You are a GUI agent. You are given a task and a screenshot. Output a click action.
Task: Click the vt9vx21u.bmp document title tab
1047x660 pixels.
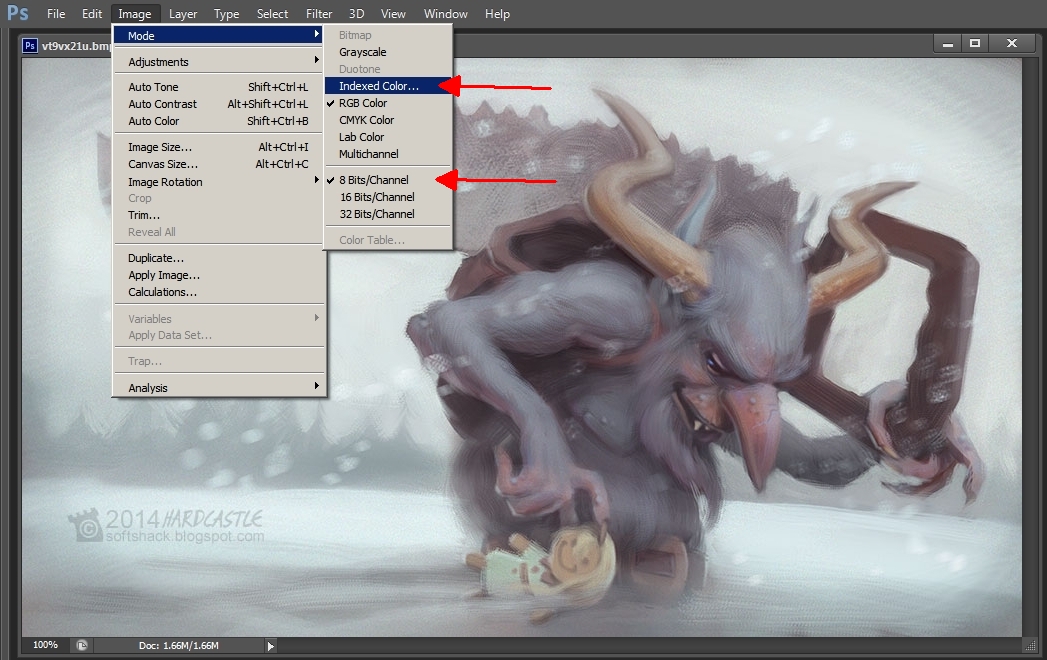tap(75, 46)
